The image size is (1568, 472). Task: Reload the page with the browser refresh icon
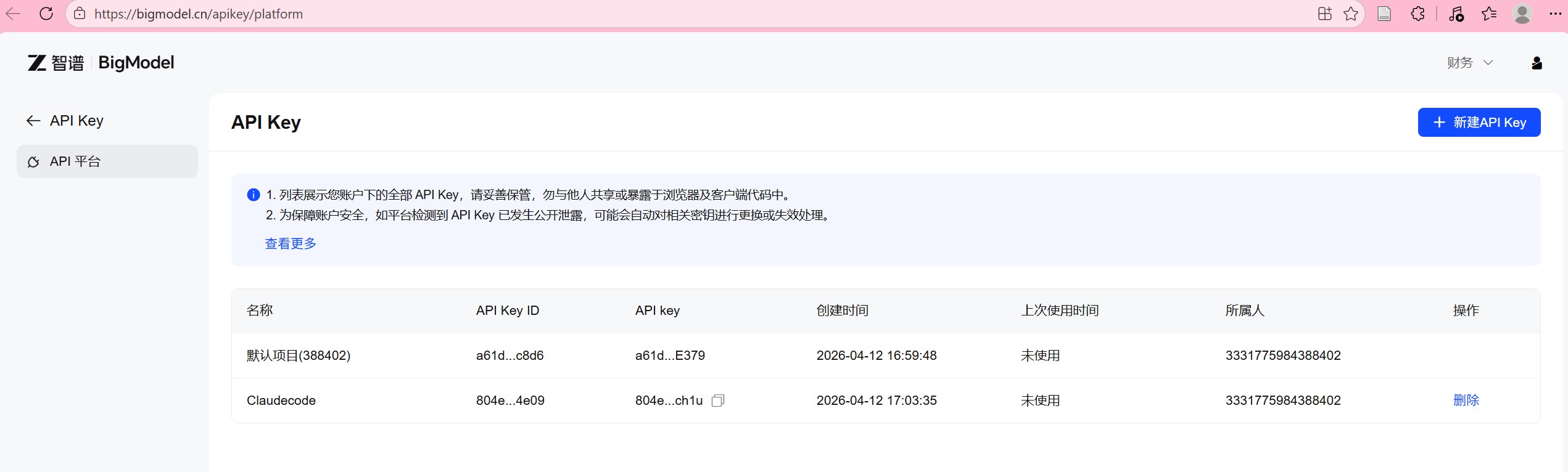tap(46, 14)
